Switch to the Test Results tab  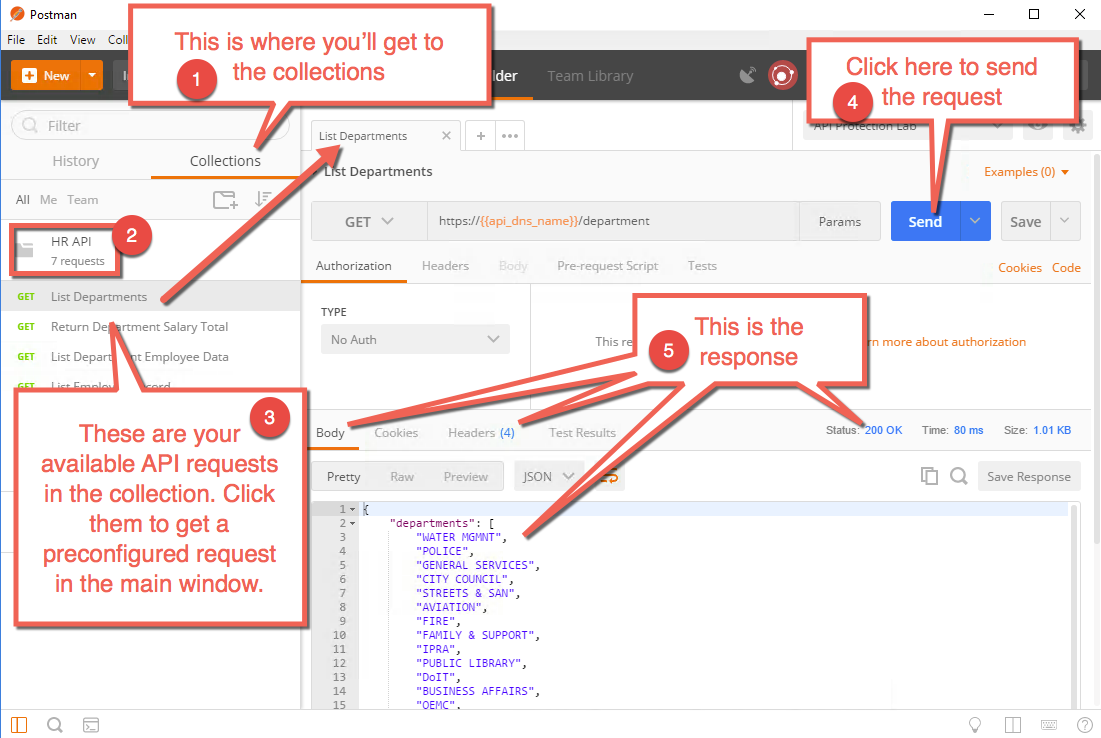point(582,433)
